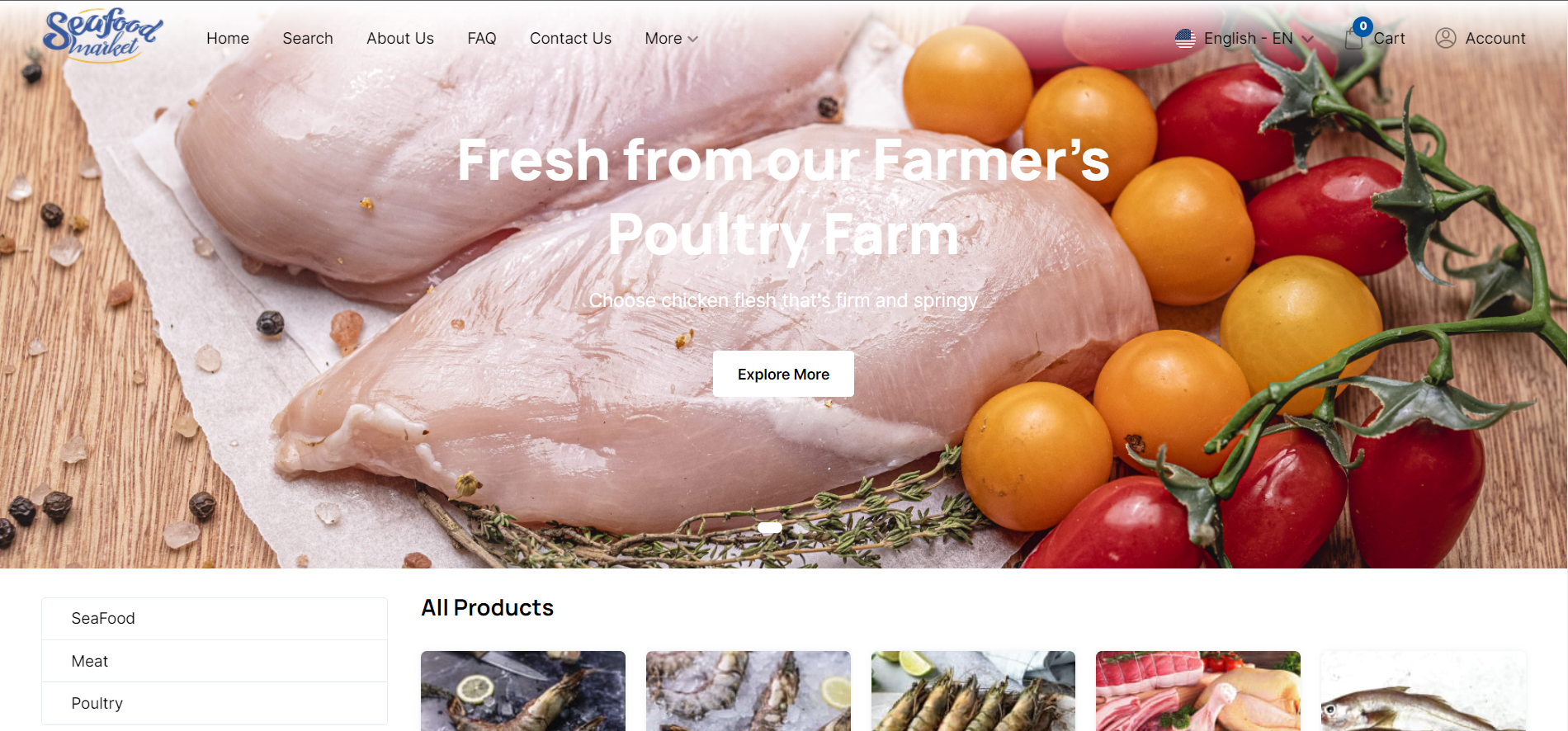Click the account user avatar icon
1568x731 pixels.
(1445, 38)
